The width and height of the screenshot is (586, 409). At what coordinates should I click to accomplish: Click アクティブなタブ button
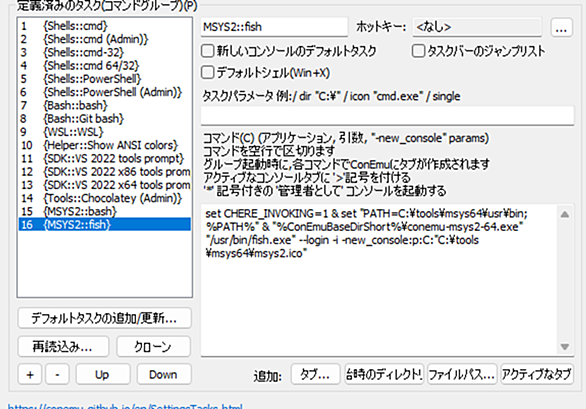tap(537, 374)
